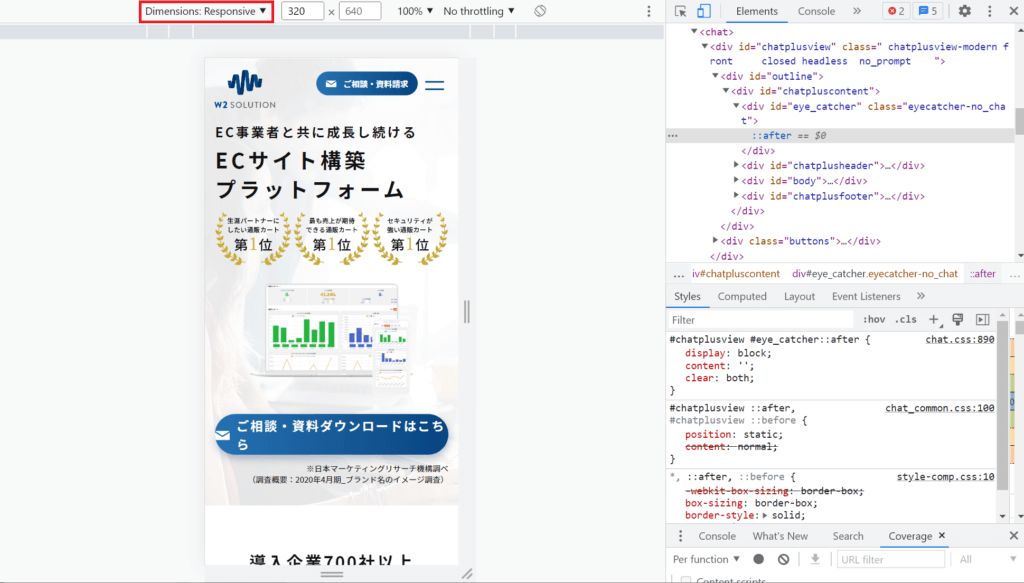Open the Per function coverage dropdown
The width and height of the screenshot is (1024, 583).
click(x=706, y=559)
